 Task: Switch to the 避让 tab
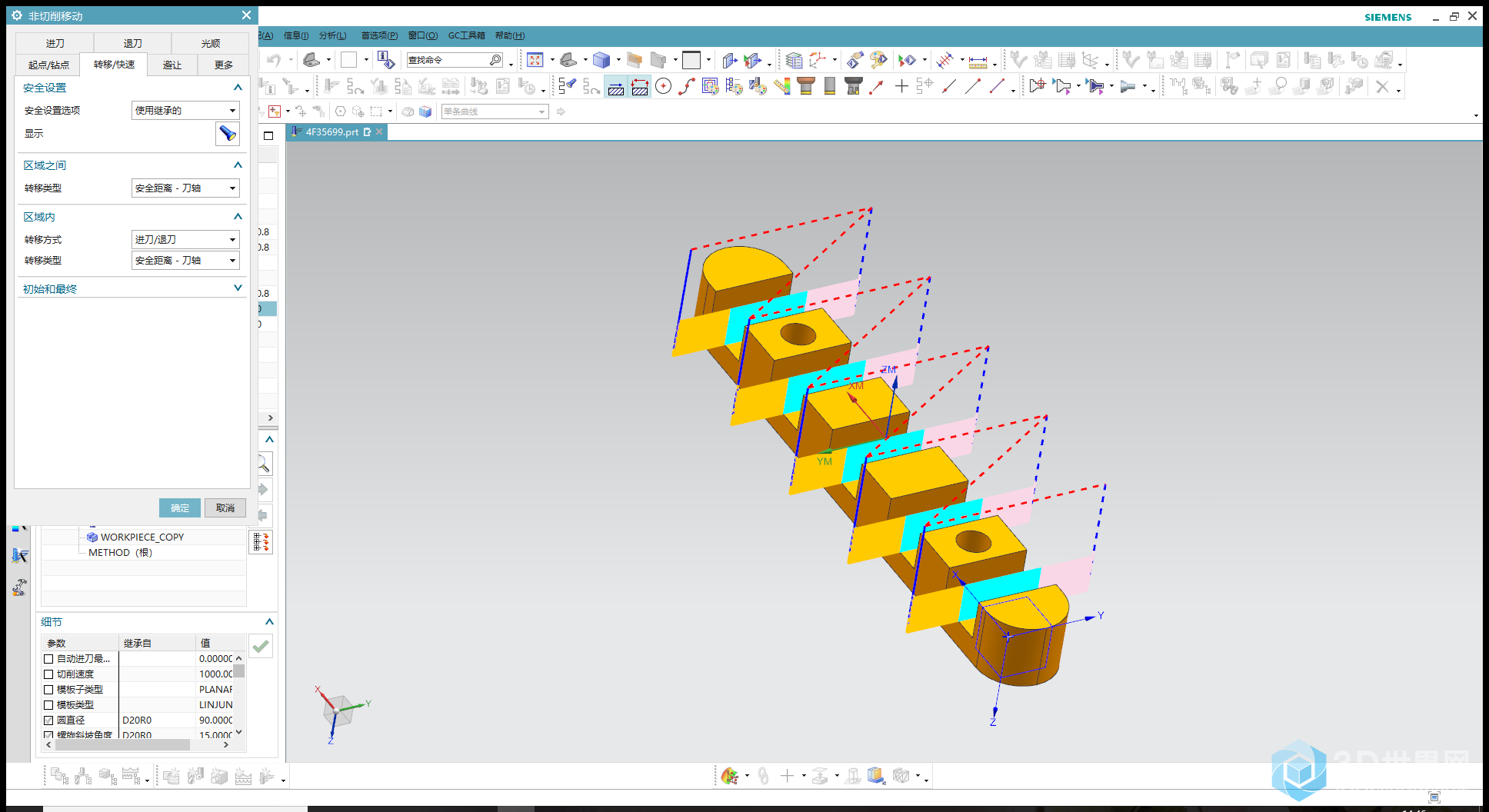(x=172, y=65)
